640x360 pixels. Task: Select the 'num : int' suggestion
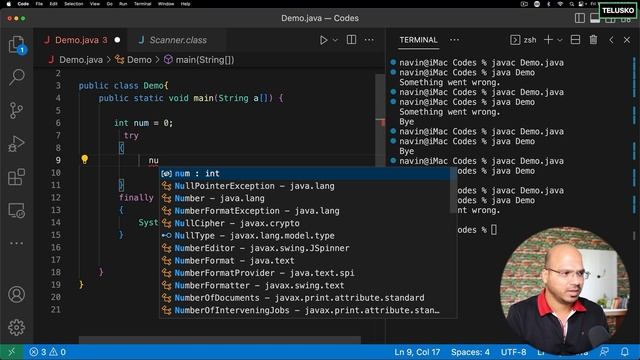click(308, 173)
